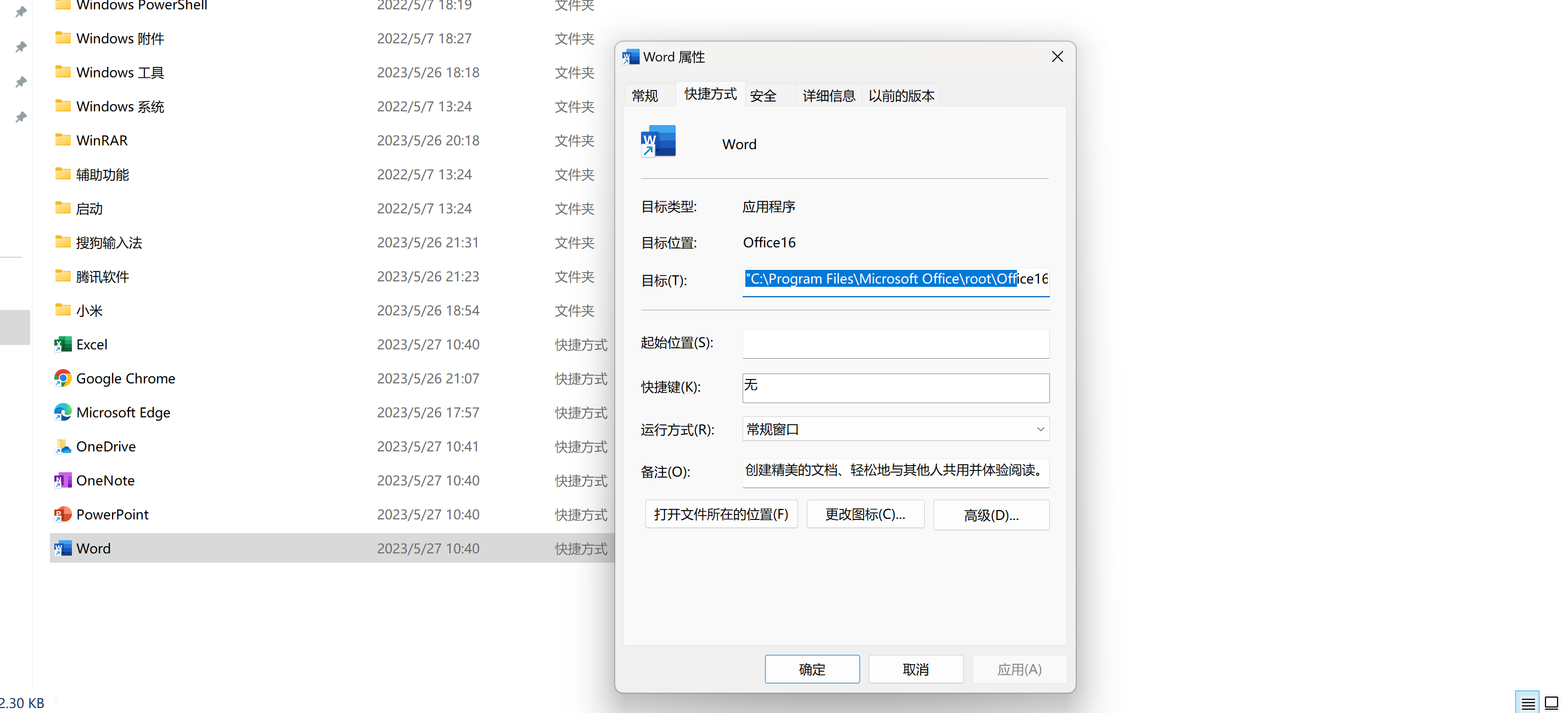Click the OneNote shortcut icon
The image size is (1568, 713).
click(x=63, y=480)
